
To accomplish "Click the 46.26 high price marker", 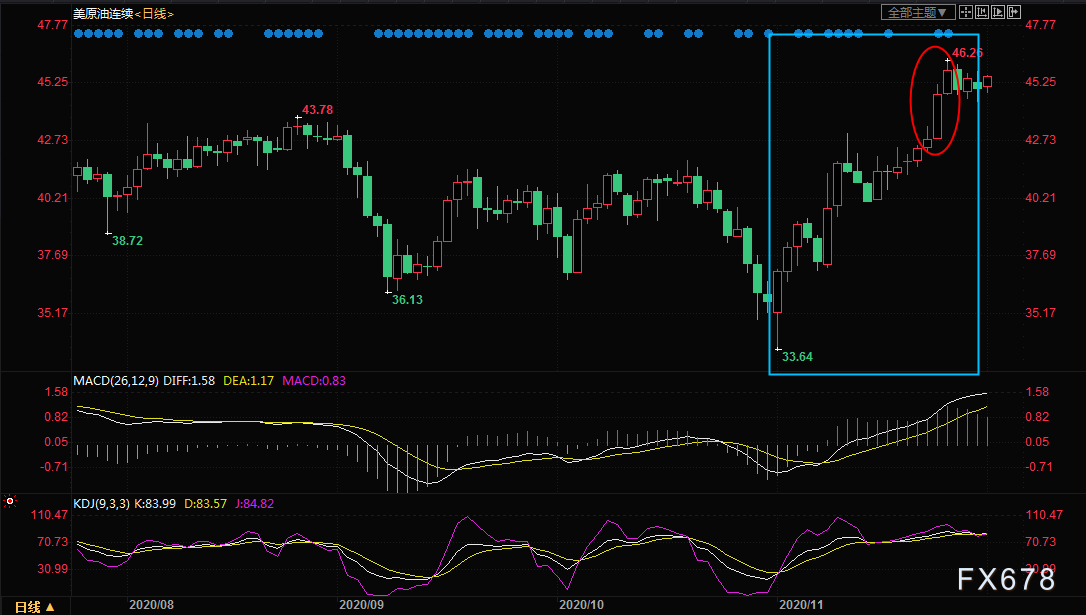I will click(x=967, y=53).
